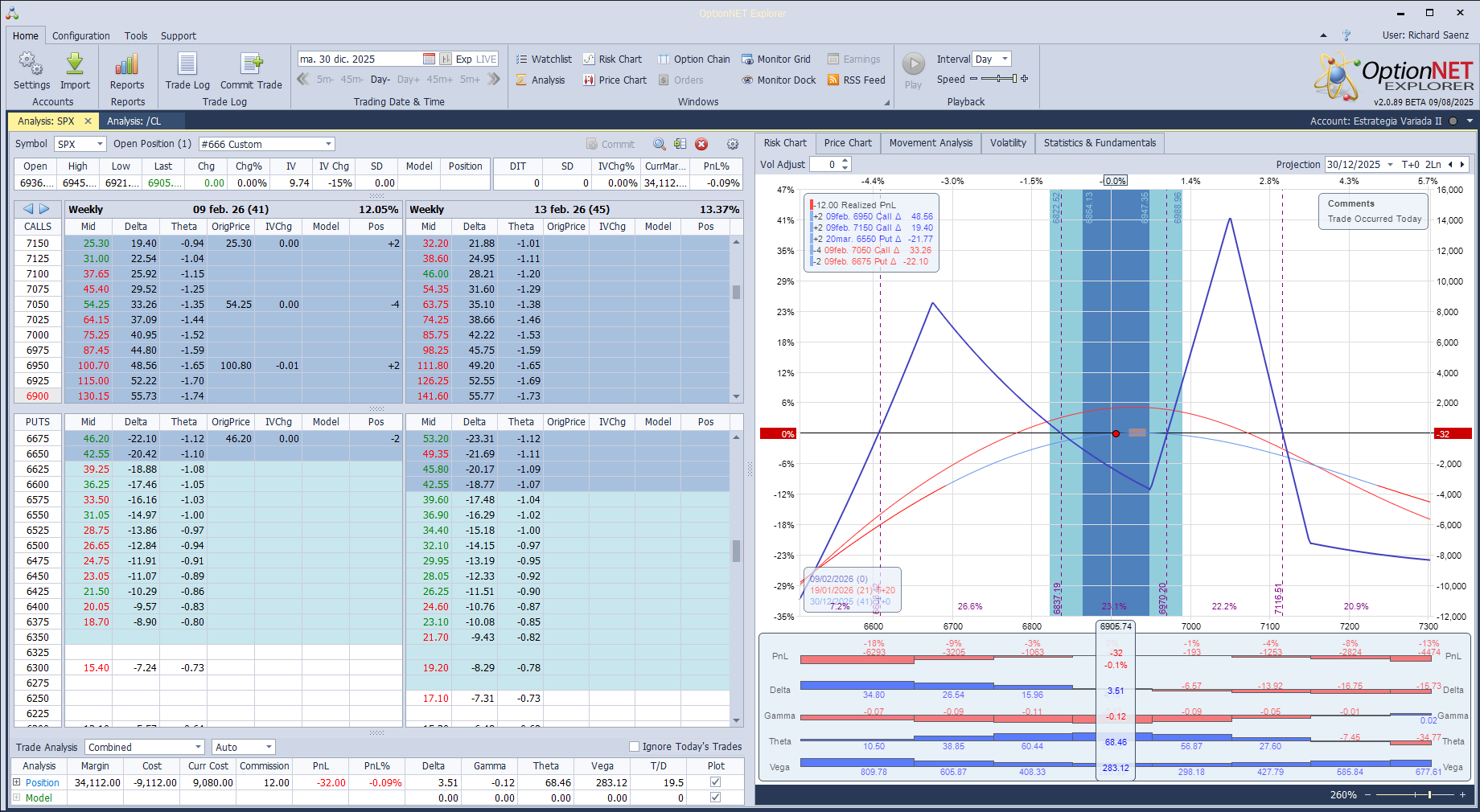Open the Trade Log icon
The image size is (1480, 812).
187,64
